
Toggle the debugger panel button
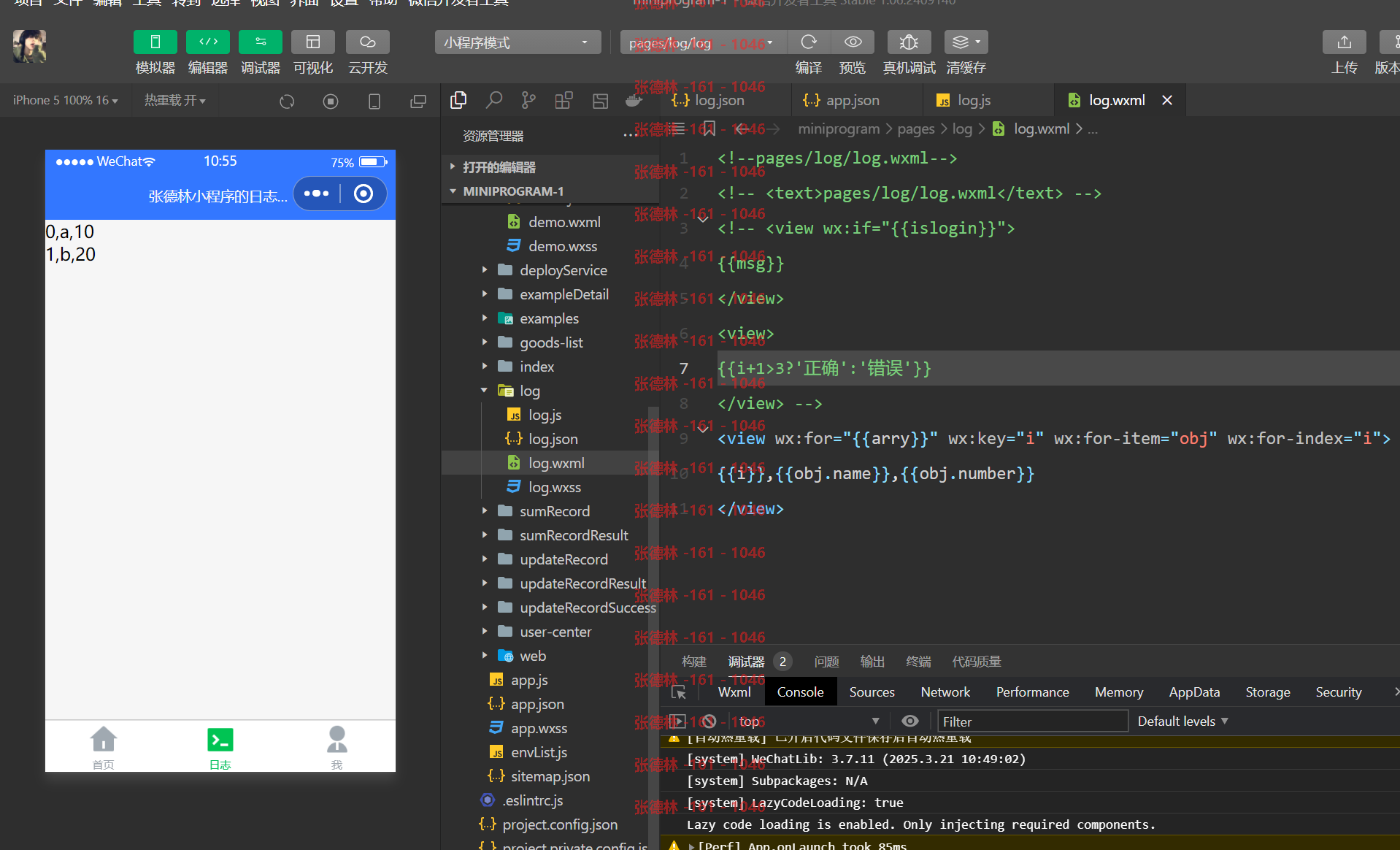coord(261,42)
